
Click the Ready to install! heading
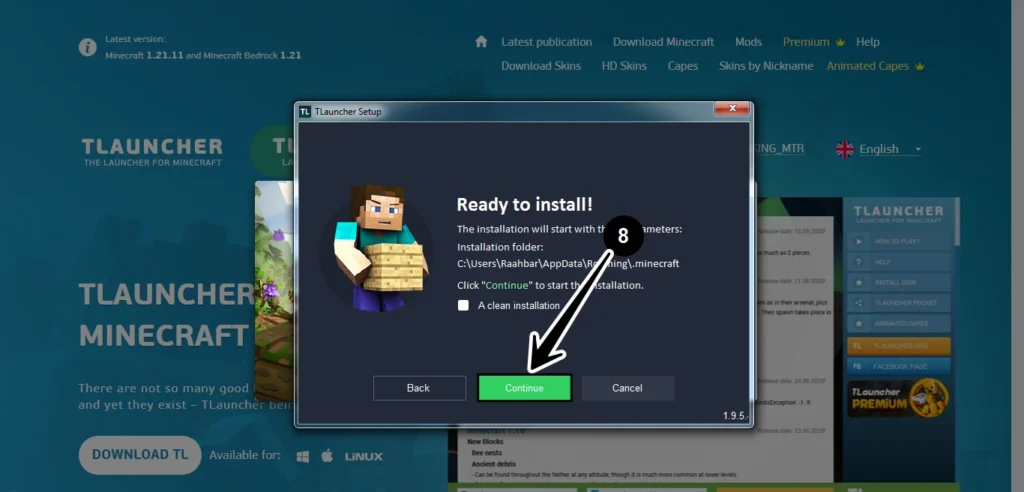[x=524, y=205]
